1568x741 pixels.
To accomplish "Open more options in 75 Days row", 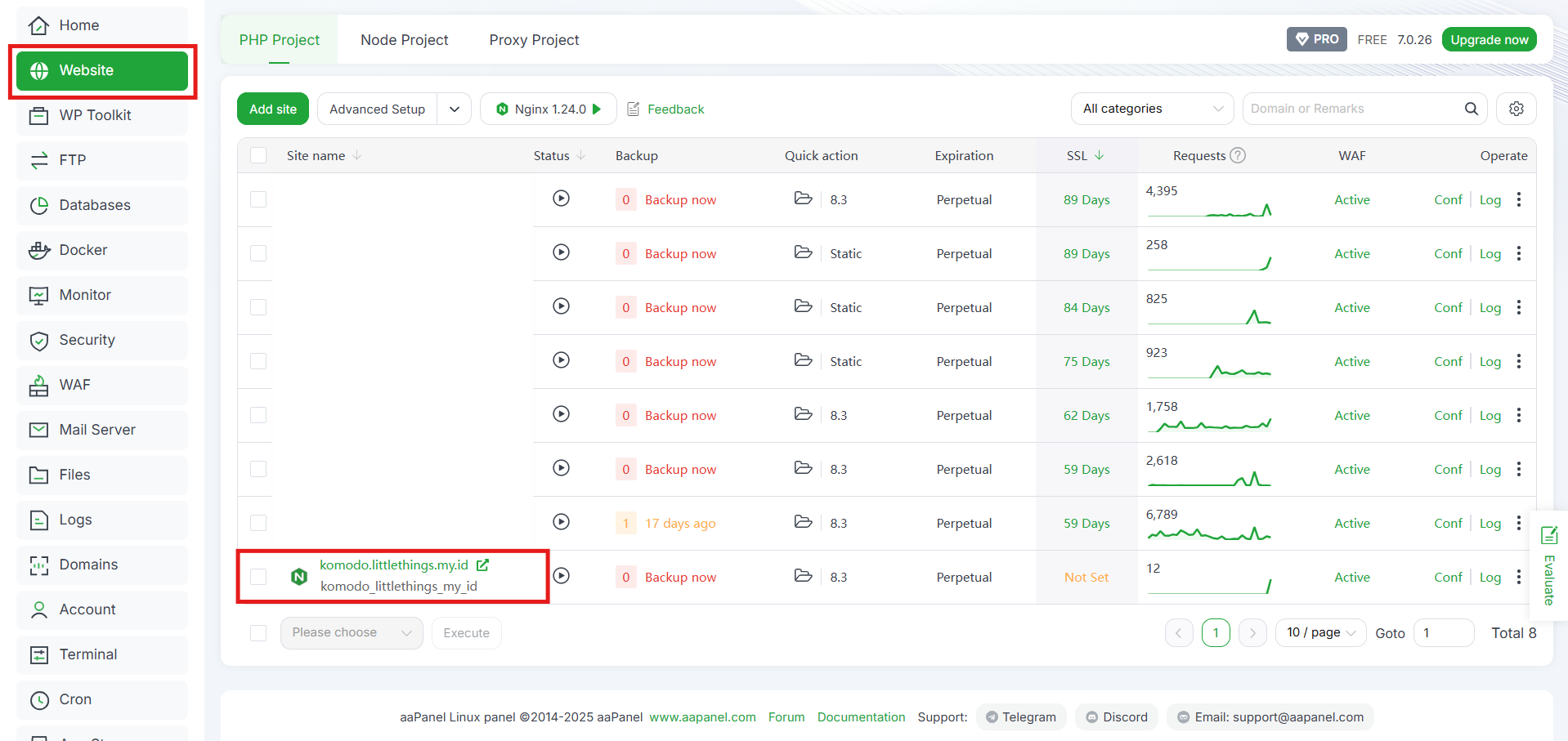I will (1519, 361).
